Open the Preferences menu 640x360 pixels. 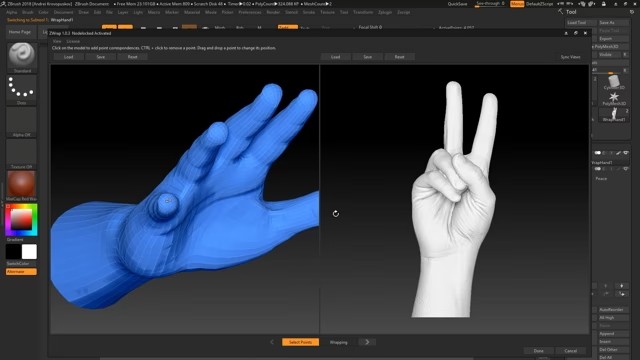pos(250,12)
